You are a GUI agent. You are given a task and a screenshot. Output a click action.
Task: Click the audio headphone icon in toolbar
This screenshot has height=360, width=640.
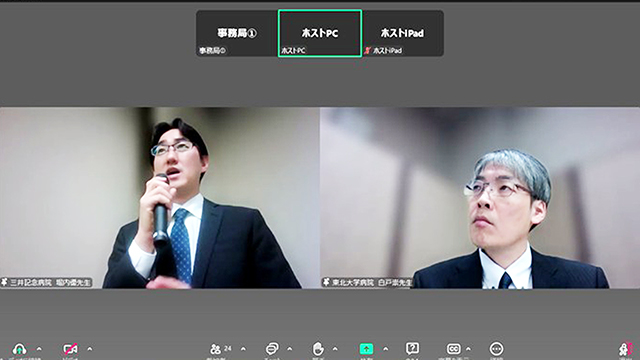pyautogui.click(x=19, y=349)
